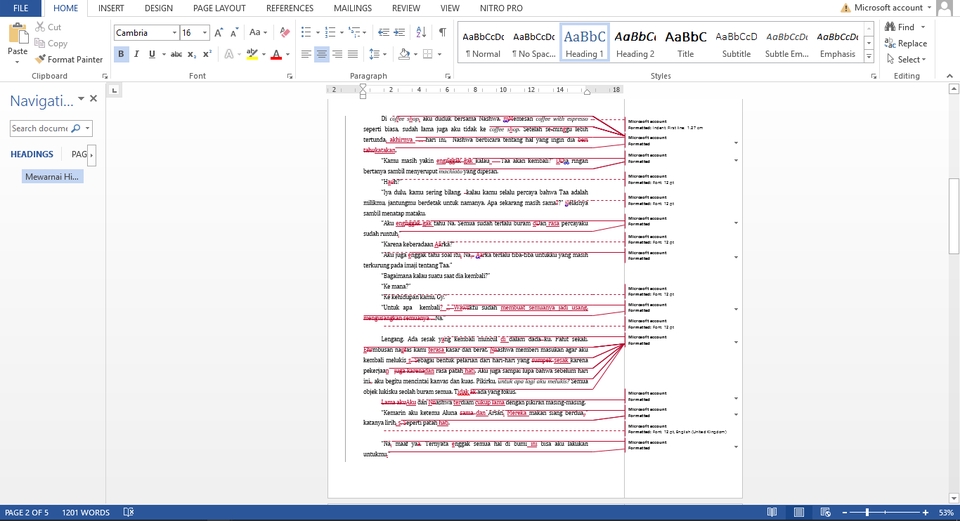Click zoom in plus button
Image resolution: width=960 pixels, height=521 pixels.
coord(925,512)
